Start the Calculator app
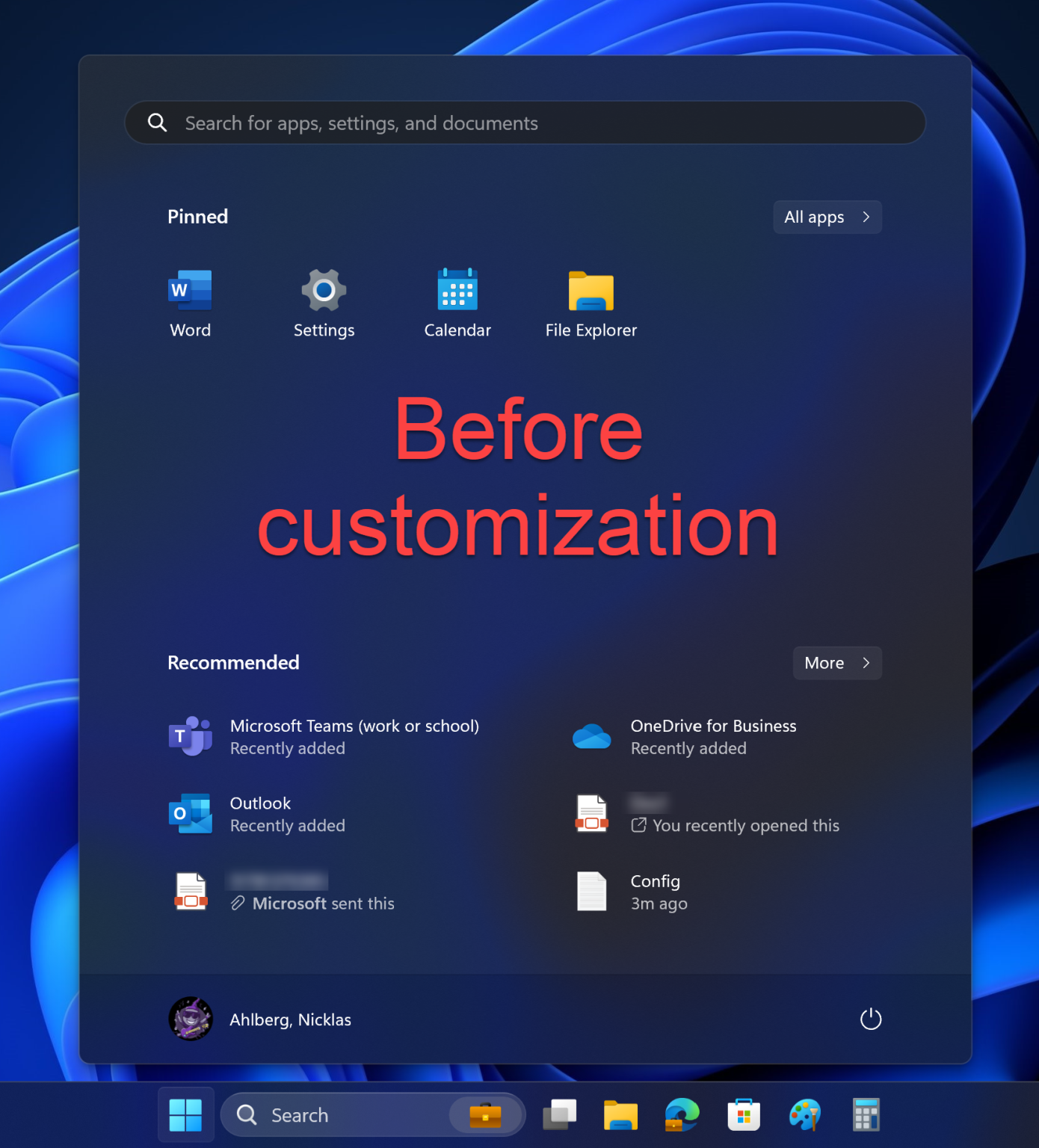This screenshot has width=1039, height=1148. (866, 1114)
